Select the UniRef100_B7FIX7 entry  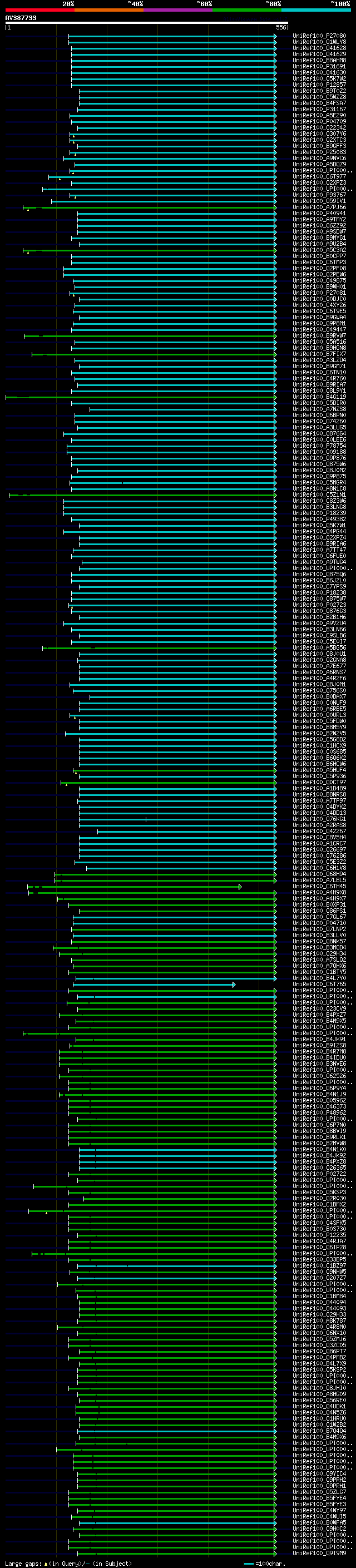[319, 354]
